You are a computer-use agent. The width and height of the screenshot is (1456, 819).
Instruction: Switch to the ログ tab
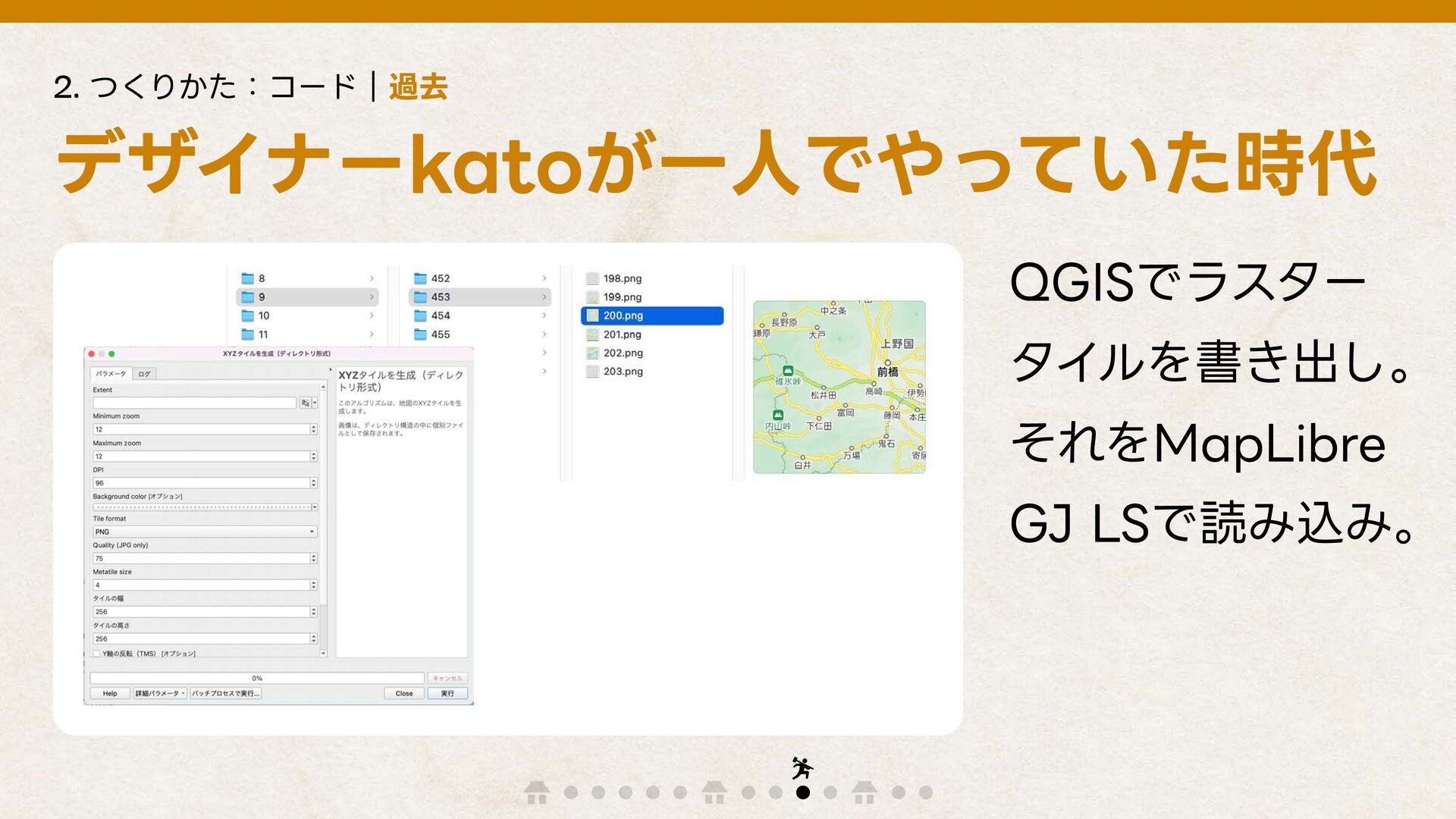pyautogui.click(x=144, y=374)
